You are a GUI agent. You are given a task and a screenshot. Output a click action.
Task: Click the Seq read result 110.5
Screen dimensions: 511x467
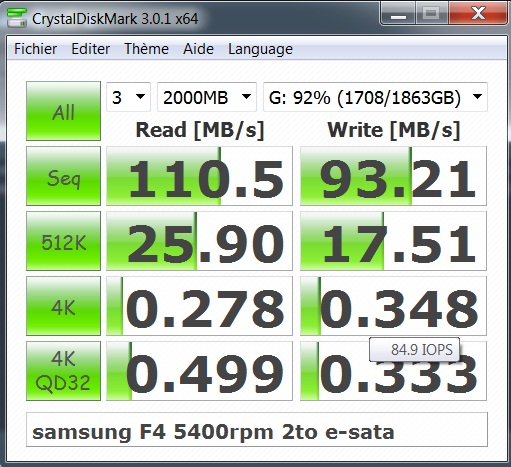(199, 176)
